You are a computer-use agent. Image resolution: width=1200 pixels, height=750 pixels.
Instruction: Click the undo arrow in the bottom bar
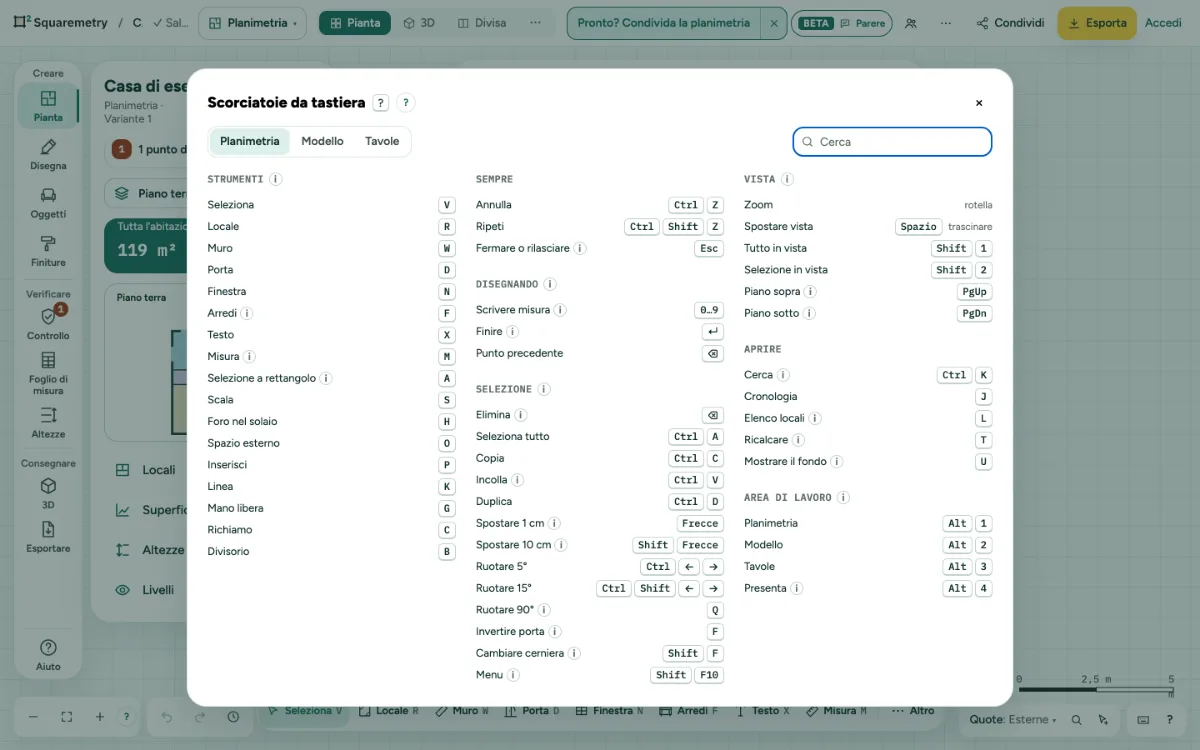pyautogui.click(x=167, y=717)
